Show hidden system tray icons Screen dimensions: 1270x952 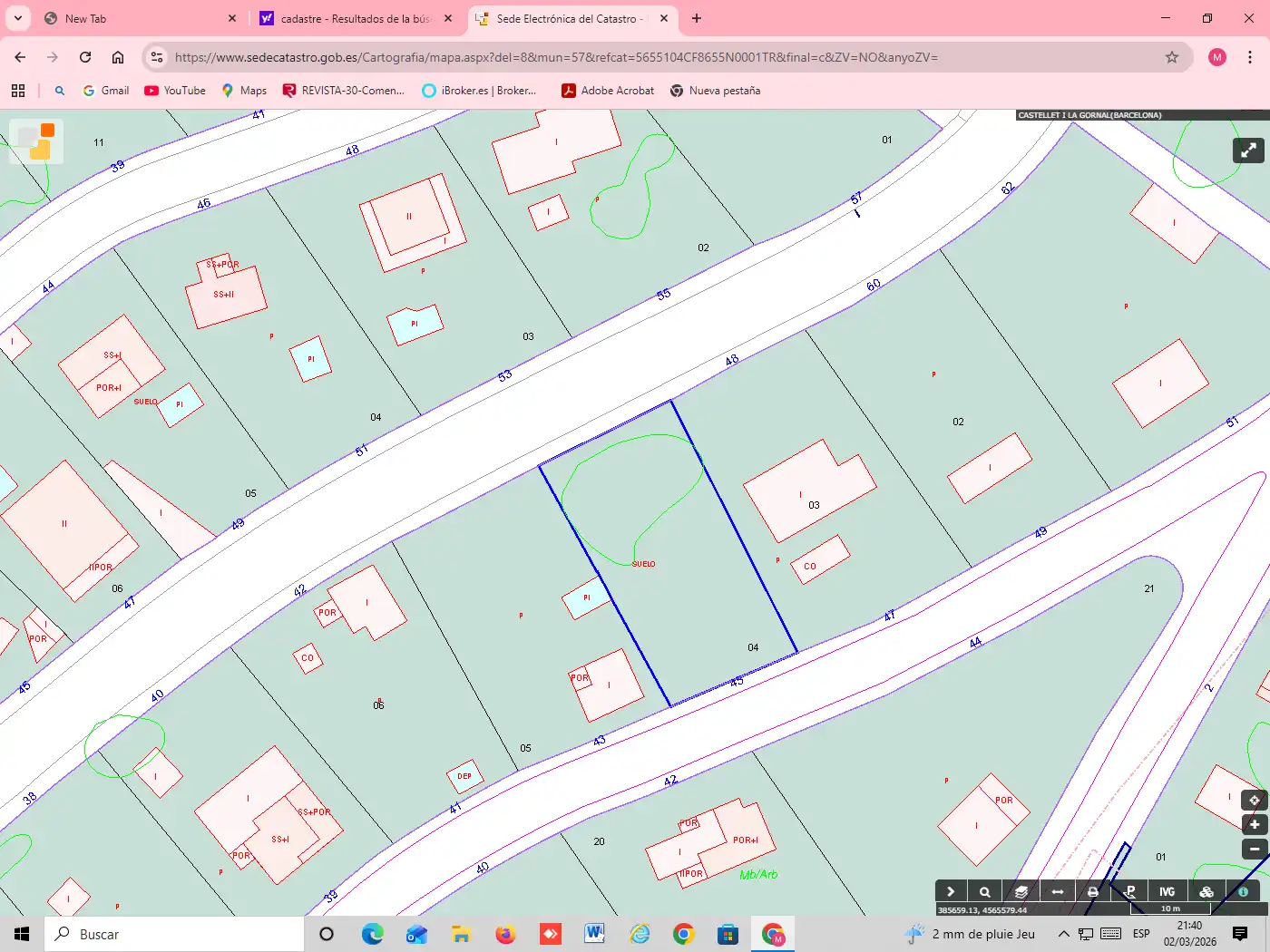[1063, 934]
